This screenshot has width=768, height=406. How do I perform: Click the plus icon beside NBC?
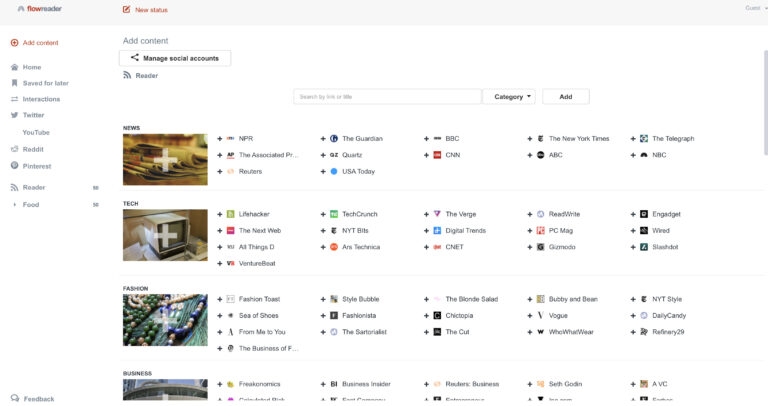[x=633, y=155]
